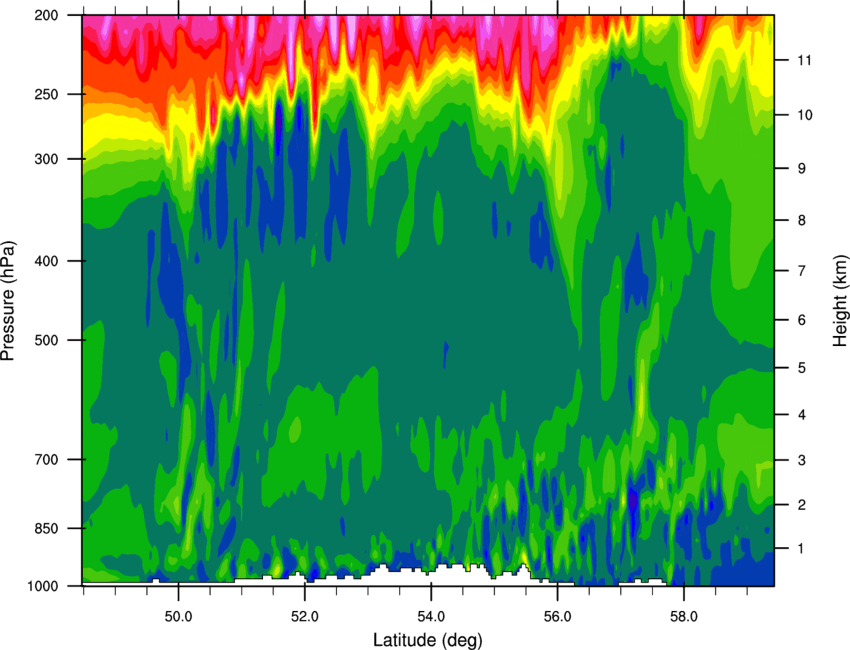
Task: Click the 6 km height label
Action: point(802,320)
